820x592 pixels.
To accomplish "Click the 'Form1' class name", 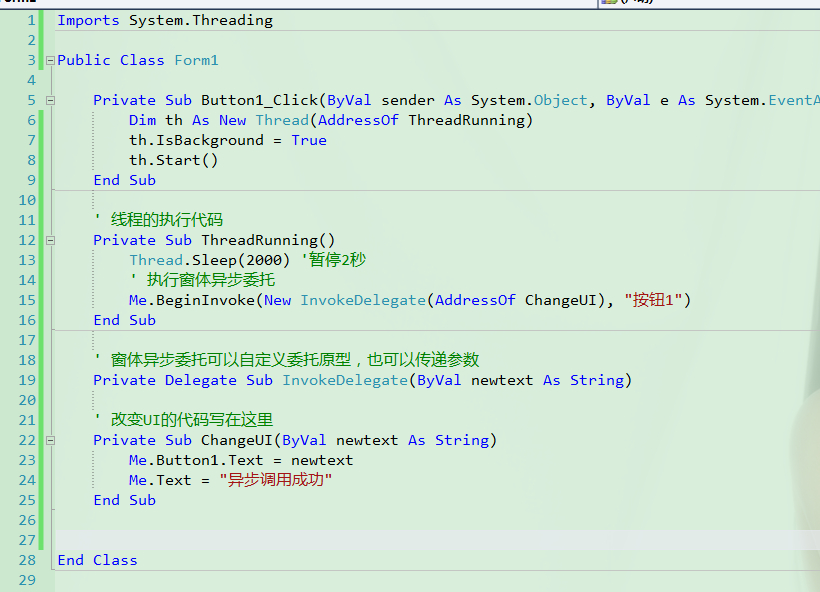I will [x=196, y=60].
